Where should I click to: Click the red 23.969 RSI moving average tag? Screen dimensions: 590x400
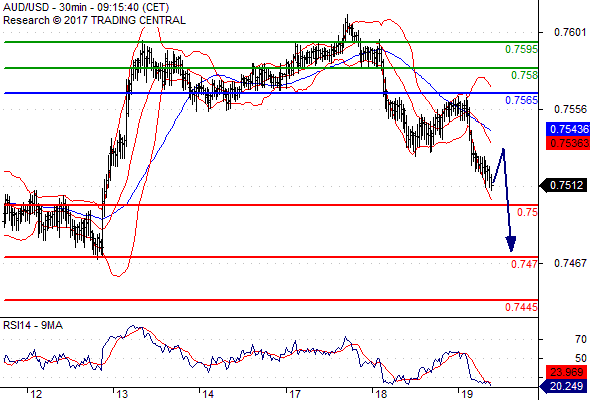pyautogui.click(x=566, y=373)
